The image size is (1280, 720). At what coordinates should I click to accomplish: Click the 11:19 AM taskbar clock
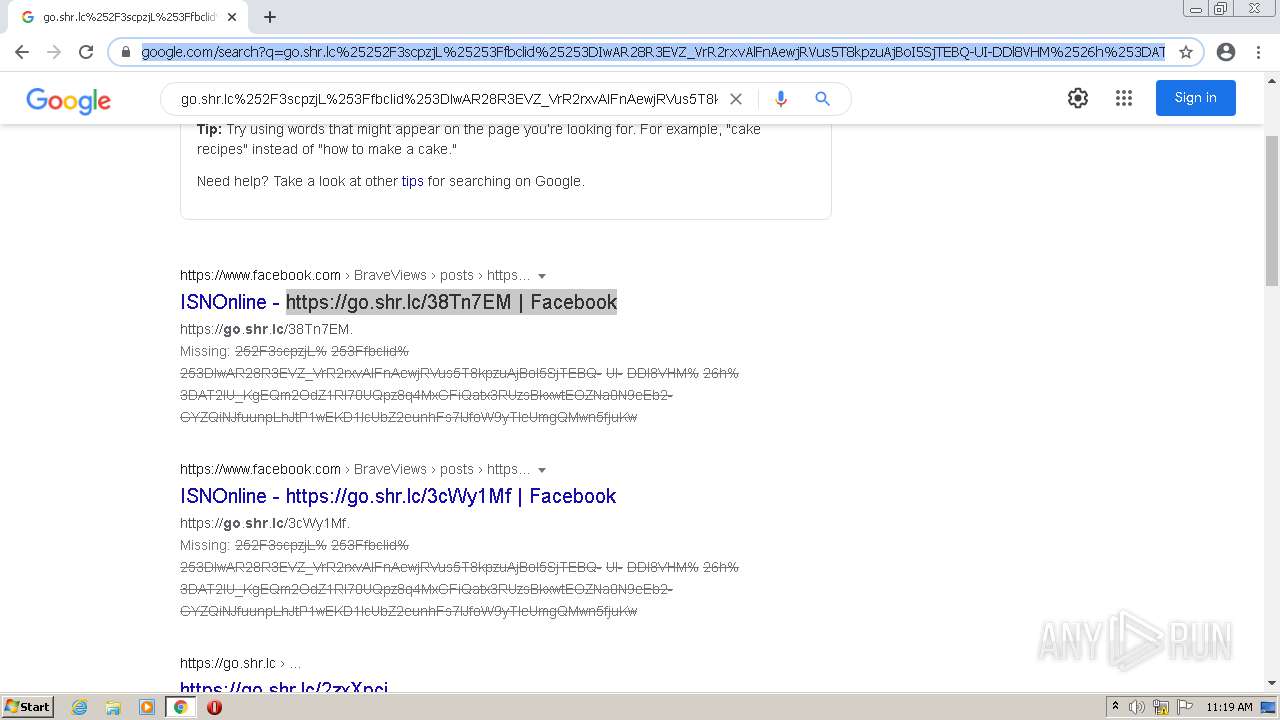(x=1229, y=707)
